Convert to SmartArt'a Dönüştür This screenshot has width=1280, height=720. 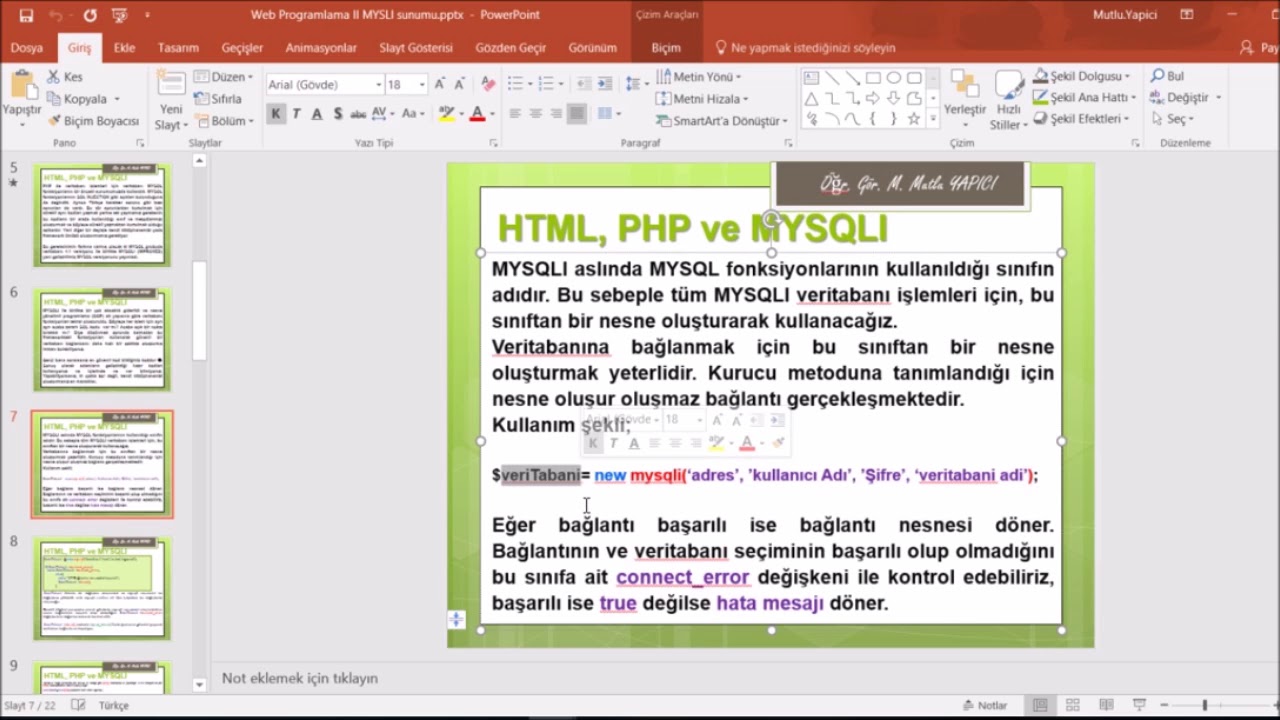click(724, 121)
